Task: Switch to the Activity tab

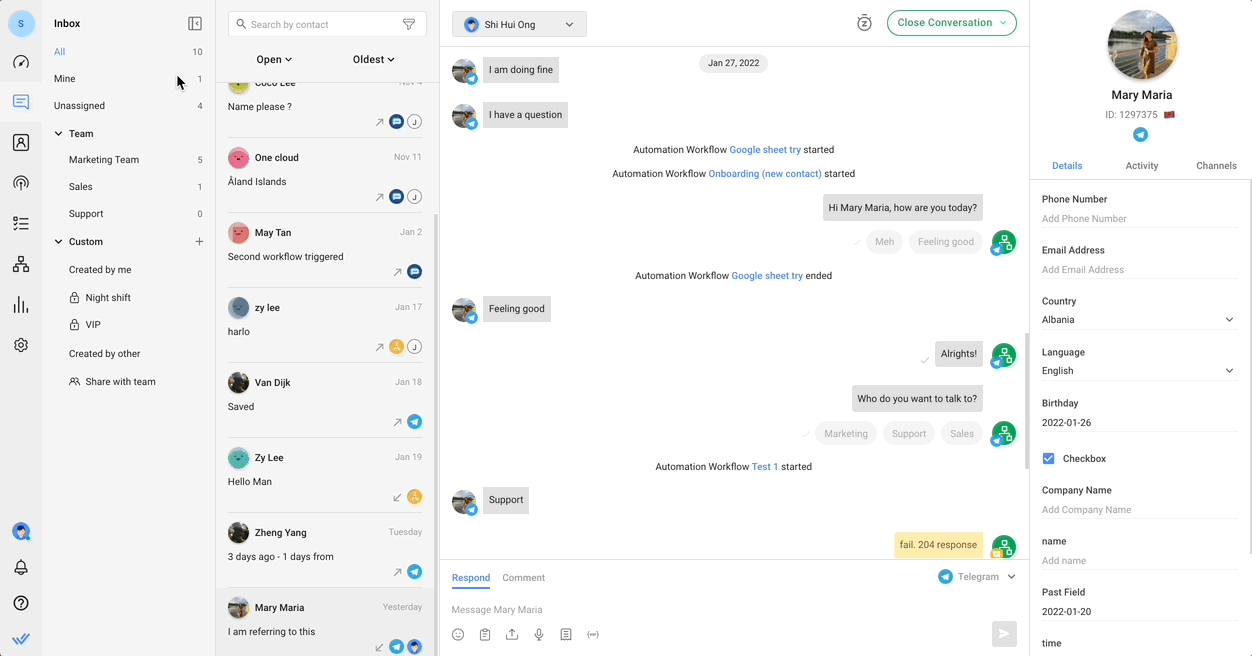Action: (x=1141, y=166)
